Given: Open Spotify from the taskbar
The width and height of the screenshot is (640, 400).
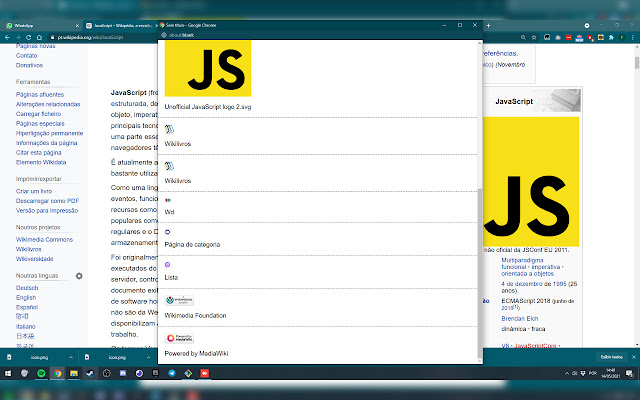Looking at the screenshot, I should (41, 373).
